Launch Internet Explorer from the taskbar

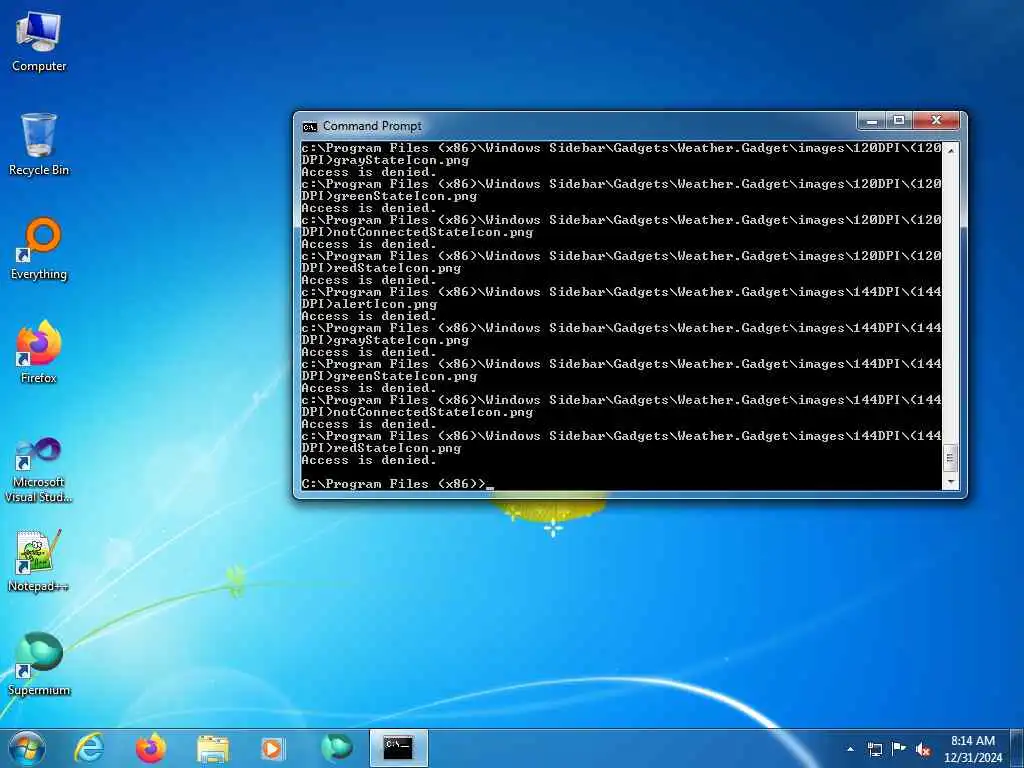(x=89, y=748)
